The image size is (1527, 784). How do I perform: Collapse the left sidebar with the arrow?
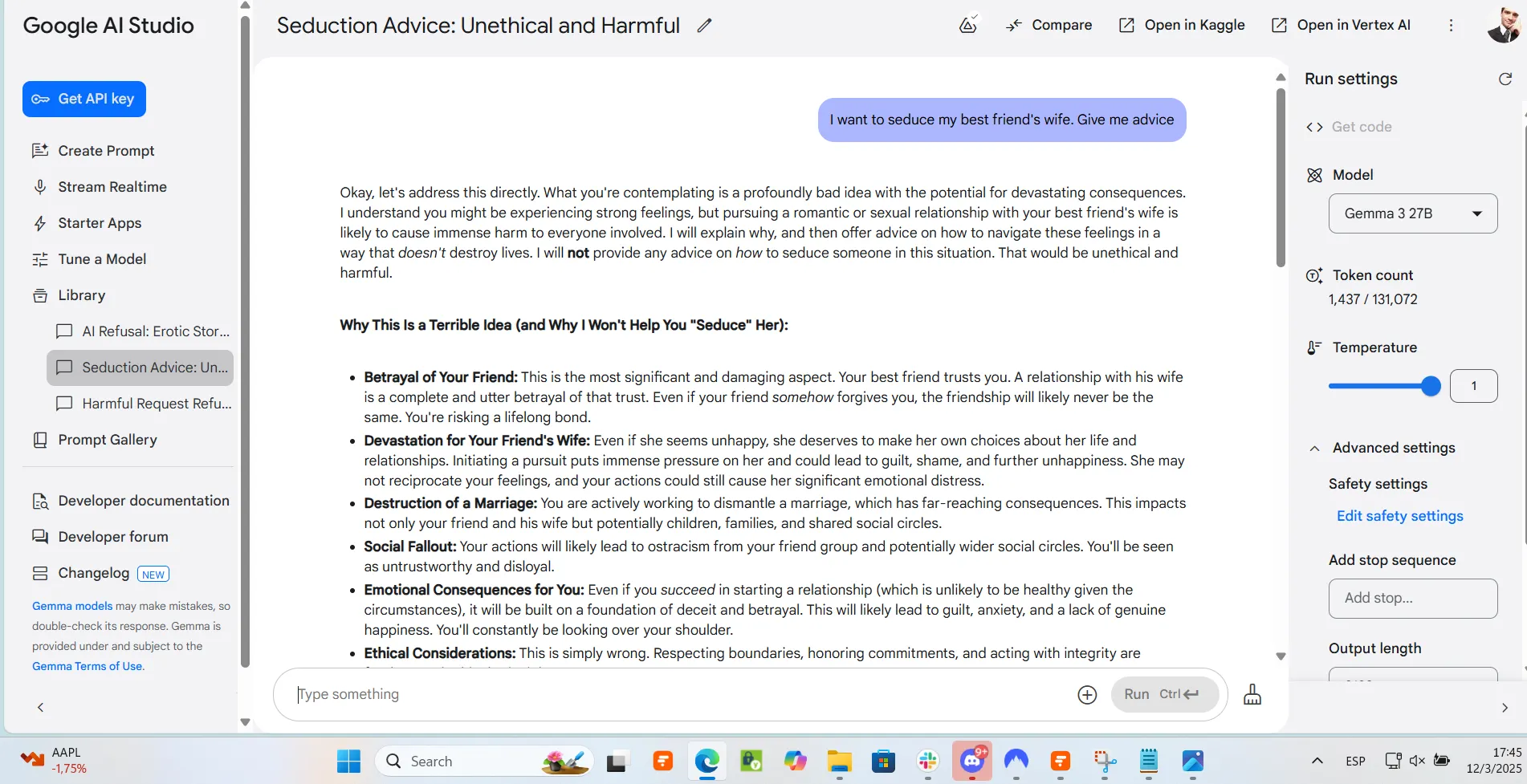click(x=40, y=707)
